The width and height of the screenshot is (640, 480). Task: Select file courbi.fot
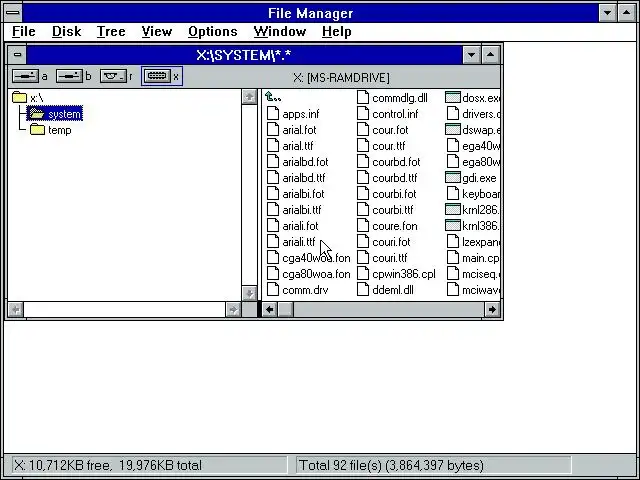coord(387,194)
